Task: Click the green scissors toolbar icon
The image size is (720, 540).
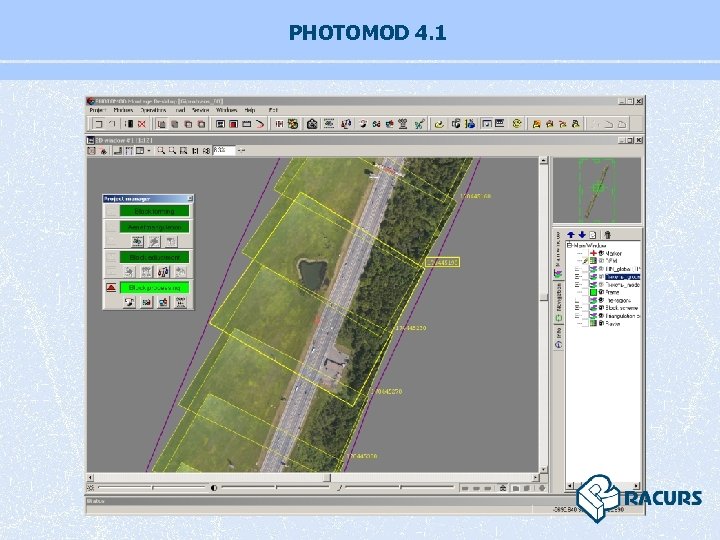Action: 419,124
